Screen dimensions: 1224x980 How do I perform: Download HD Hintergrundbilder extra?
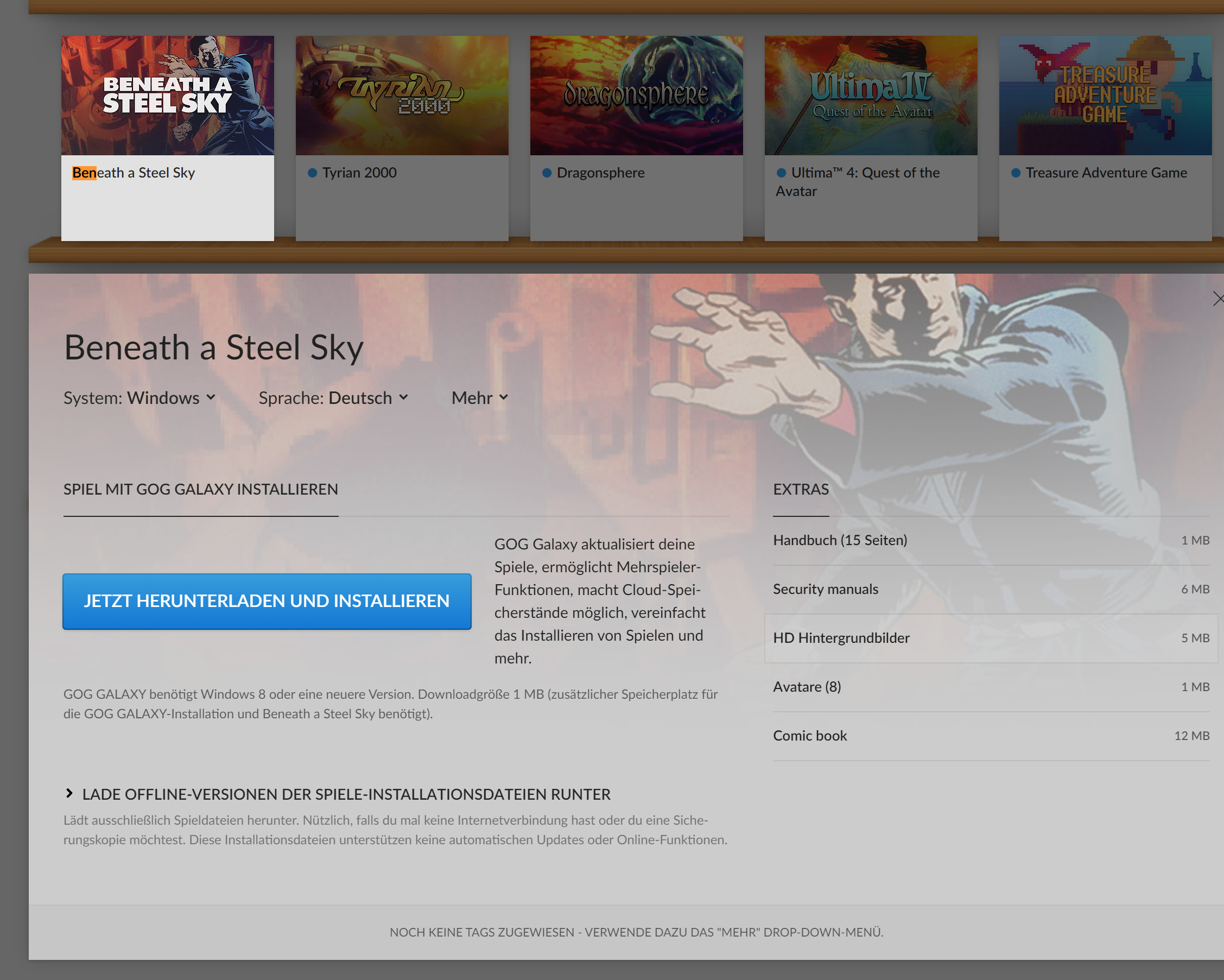[841, 637]
